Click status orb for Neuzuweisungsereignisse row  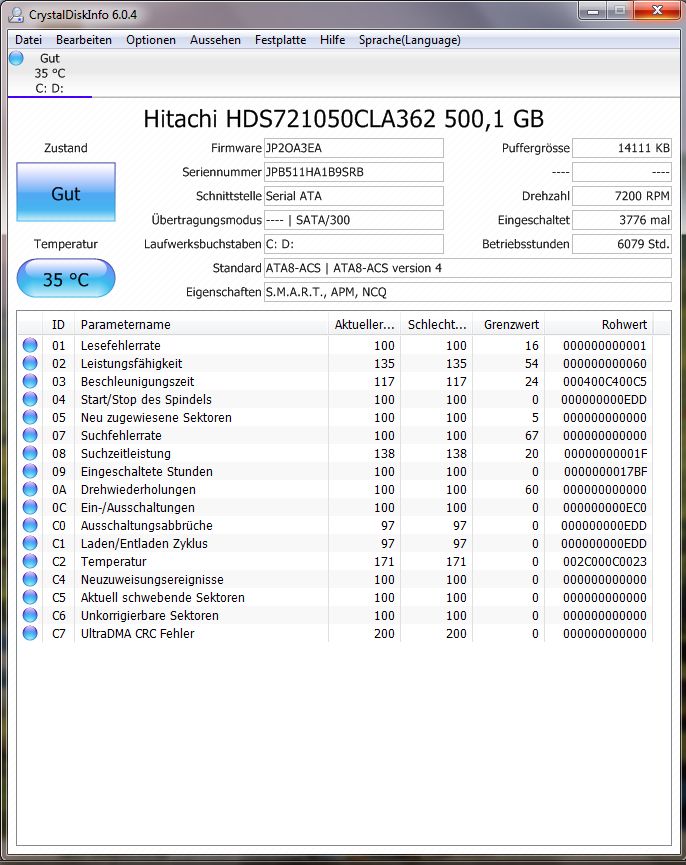(x=30, y=580)
